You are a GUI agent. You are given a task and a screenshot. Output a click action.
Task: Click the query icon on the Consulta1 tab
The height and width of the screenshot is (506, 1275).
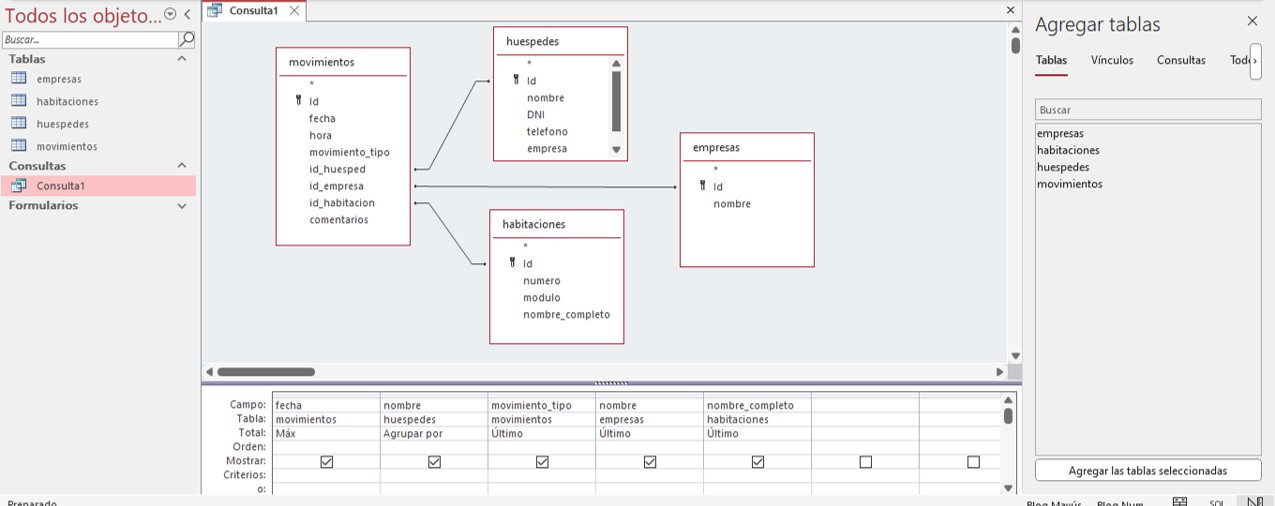click(x=214, y=10)
